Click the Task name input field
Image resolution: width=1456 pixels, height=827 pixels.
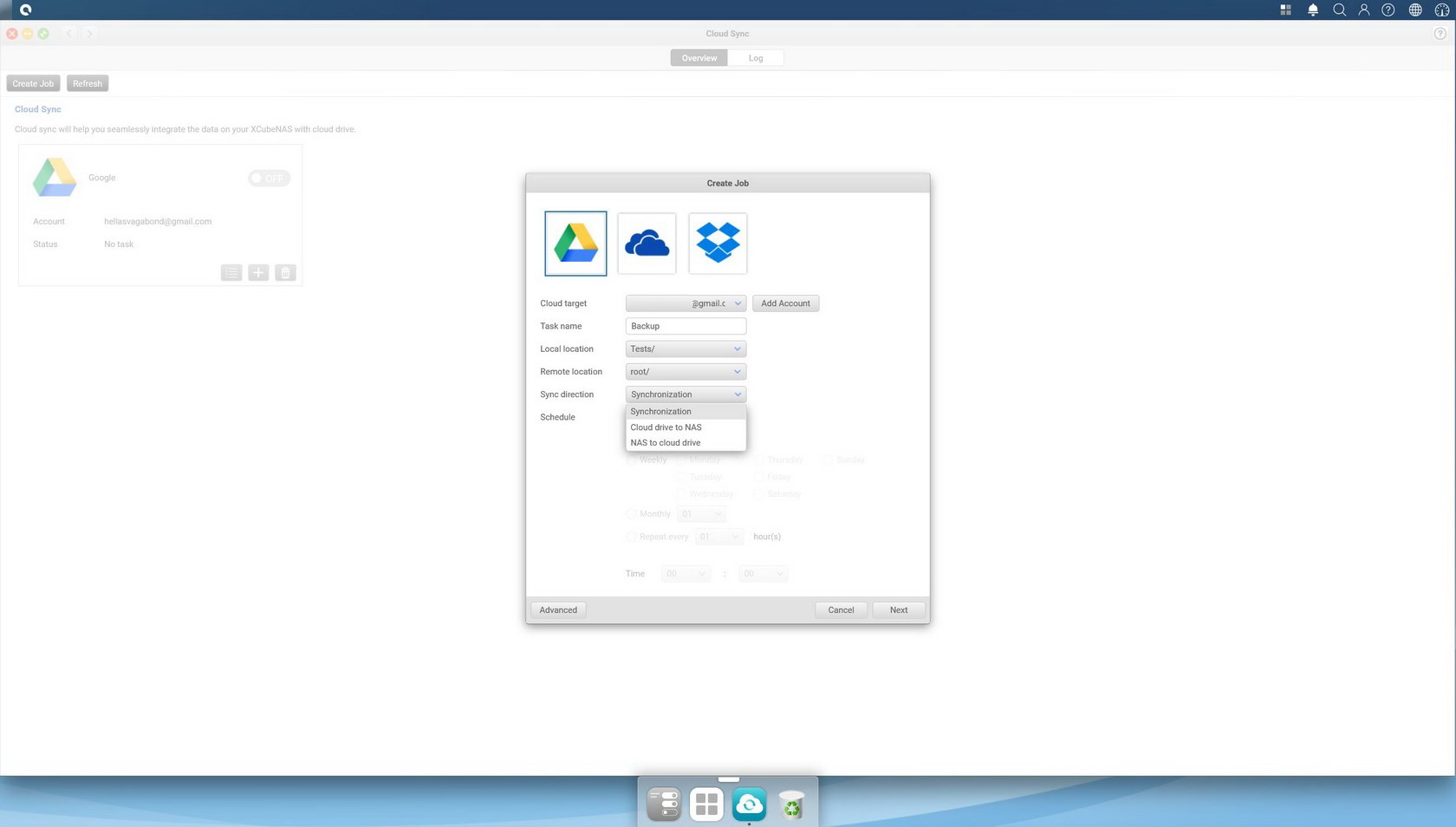(686, 326)
